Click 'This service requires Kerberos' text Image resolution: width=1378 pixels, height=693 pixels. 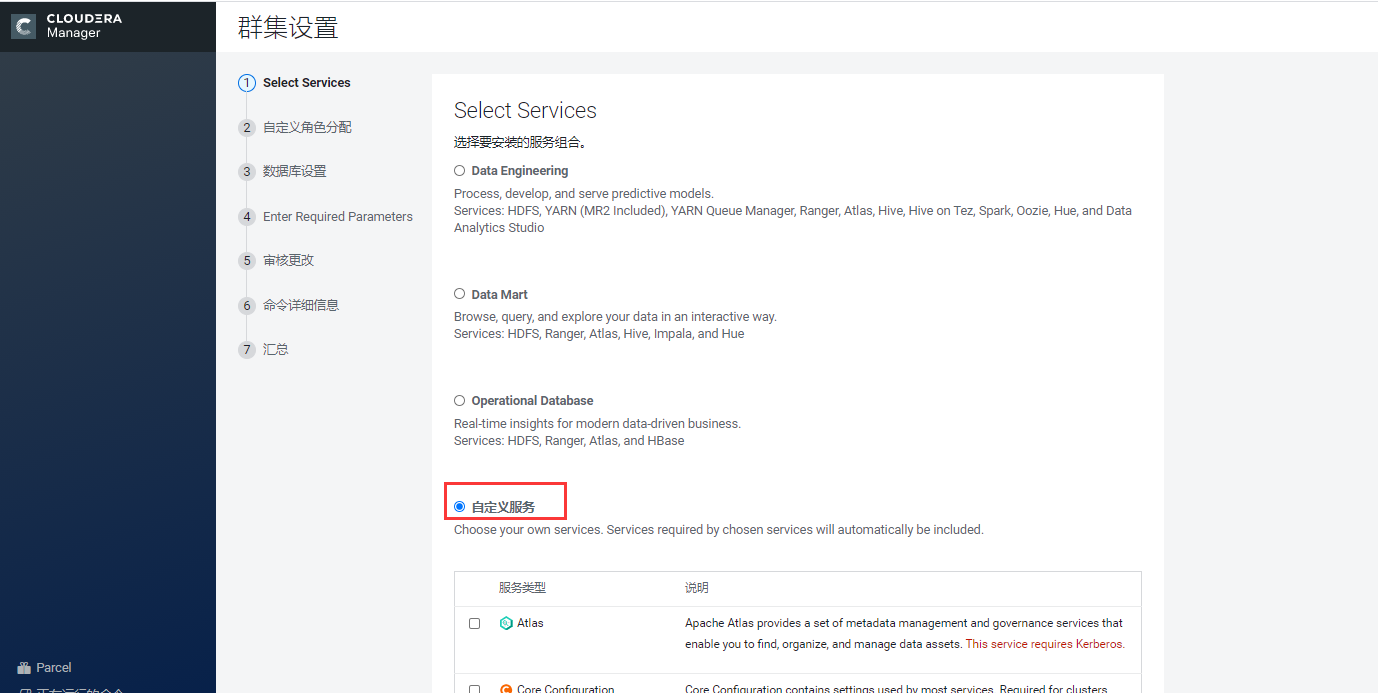point(1045,645)
